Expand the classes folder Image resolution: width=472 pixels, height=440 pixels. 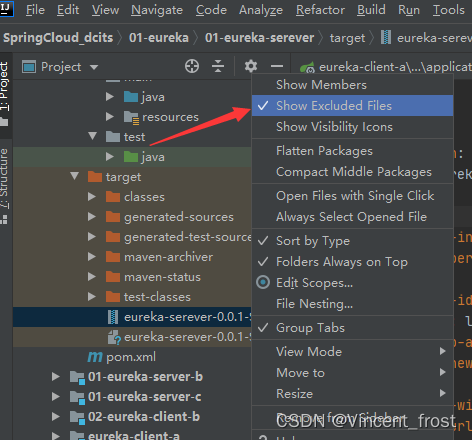point(92,197)
